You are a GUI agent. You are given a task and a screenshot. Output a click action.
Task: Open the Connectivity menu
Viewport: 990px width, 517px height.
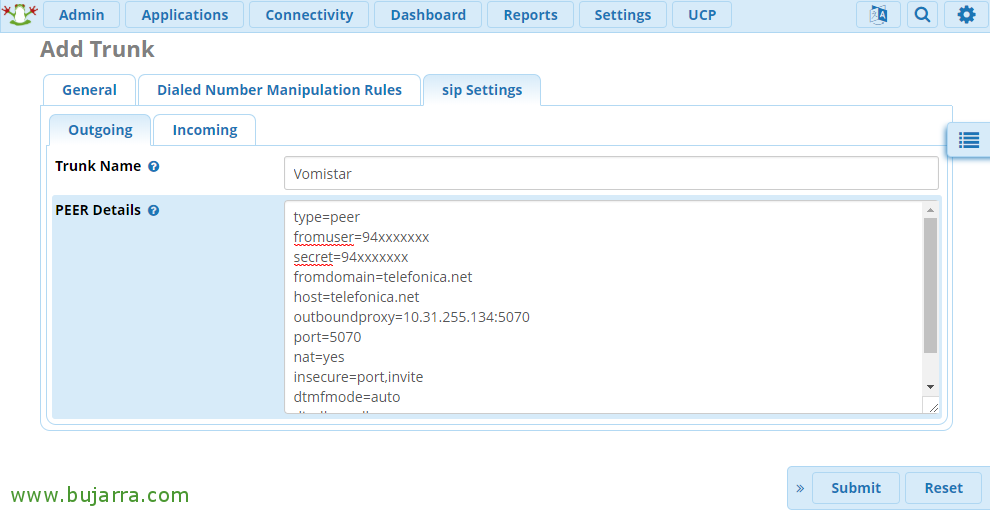pyautogui.click(x=309, y=15)
